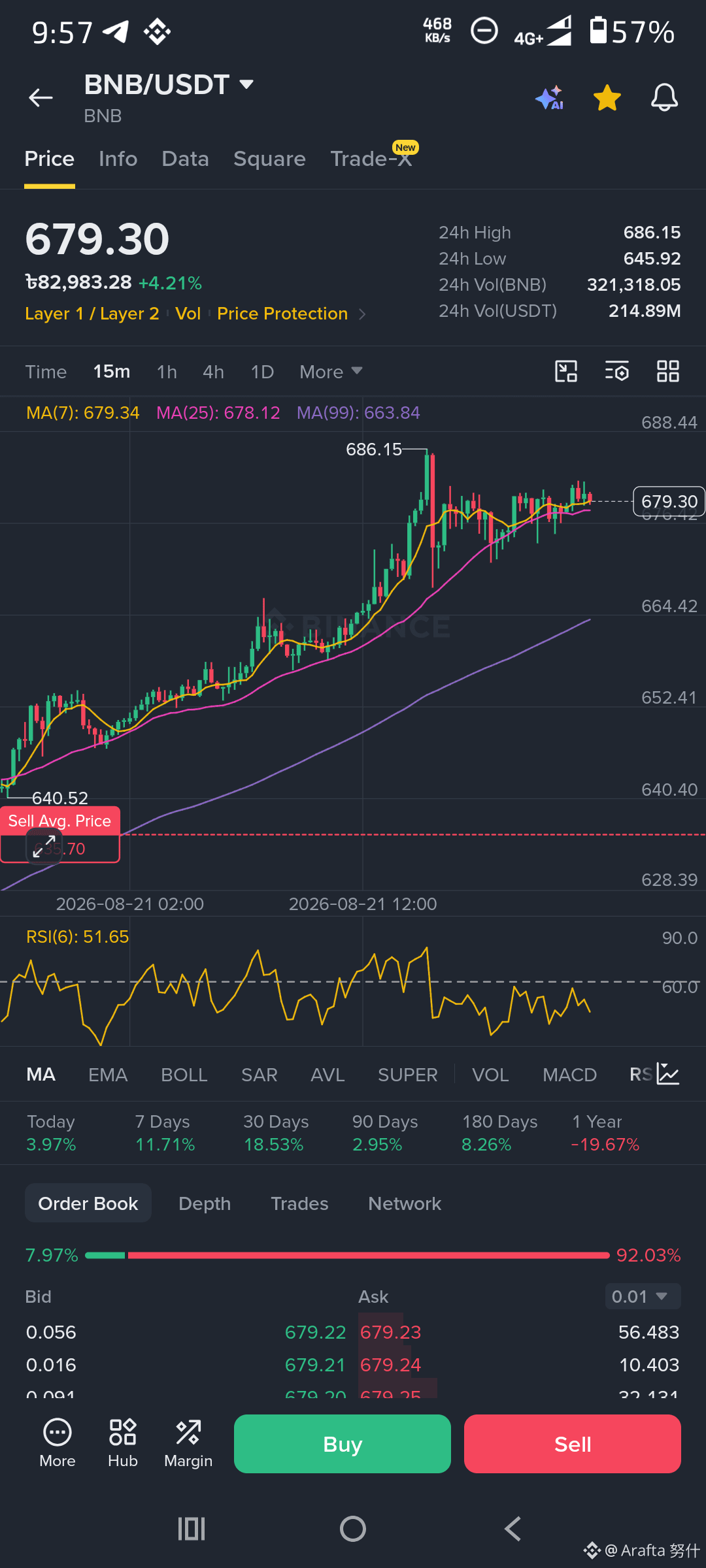Open the Vol tag link
The height and width of the screenshot is (1568, 706).
tap(188, 314)
